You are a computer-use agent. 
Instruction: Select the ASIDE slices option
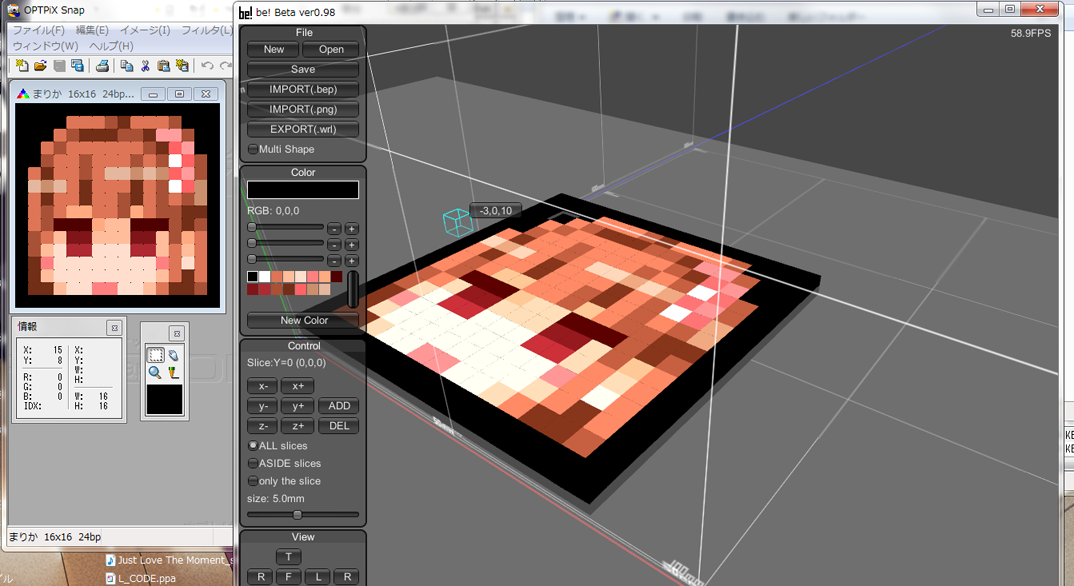(x=253, y=464)
